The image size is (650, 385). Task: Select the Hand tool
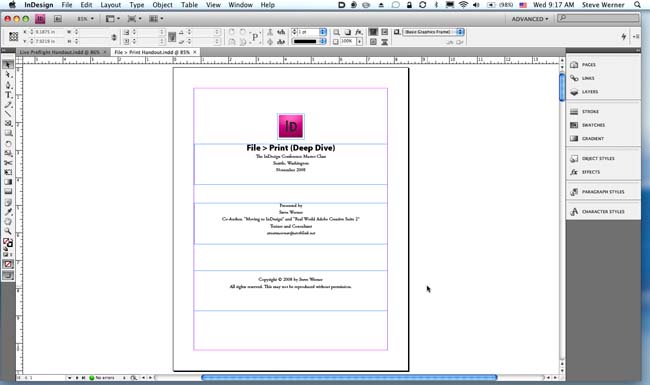pyautogui.click(x=8, y=222)
